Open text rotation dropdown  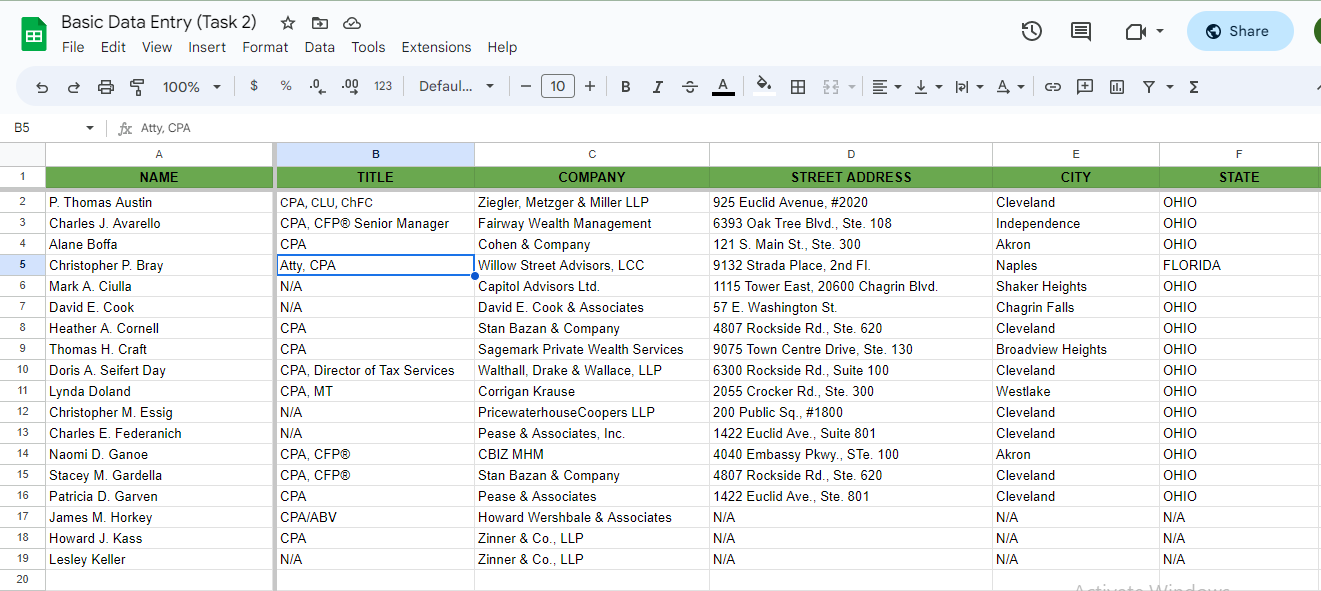coord(1010,87)
